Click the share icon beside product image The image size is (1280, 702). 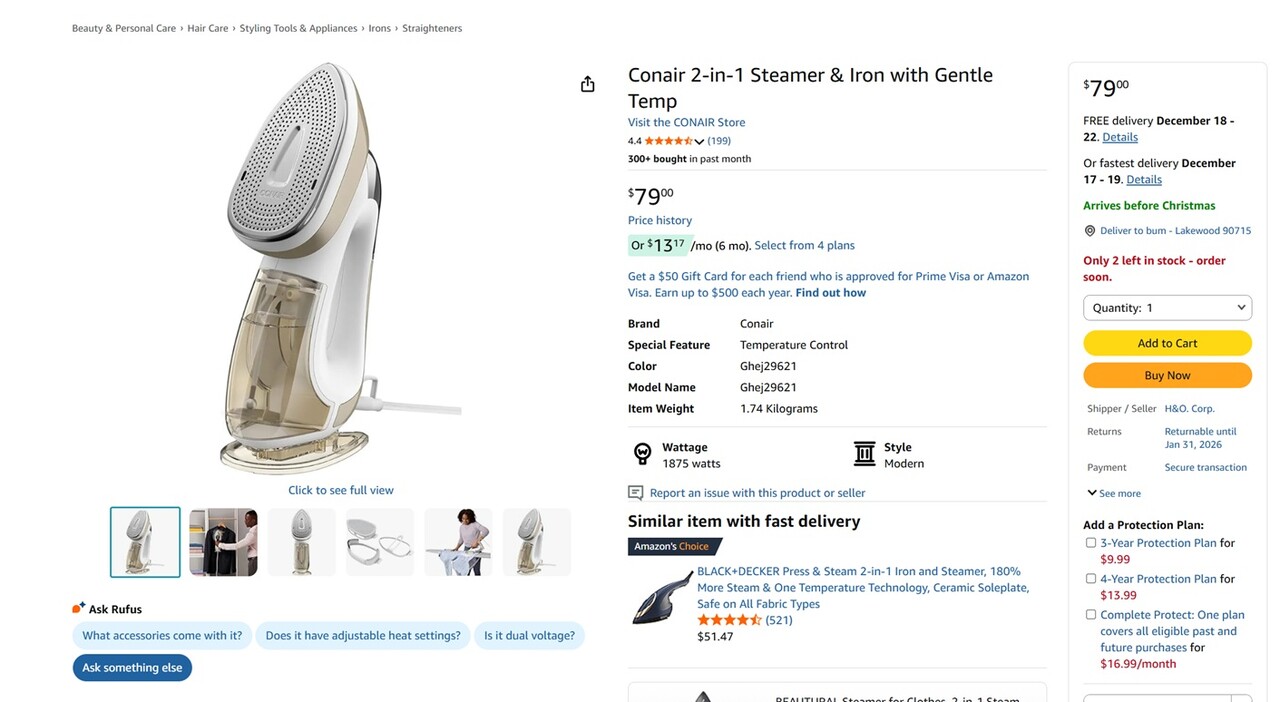[x=588, y=84]
